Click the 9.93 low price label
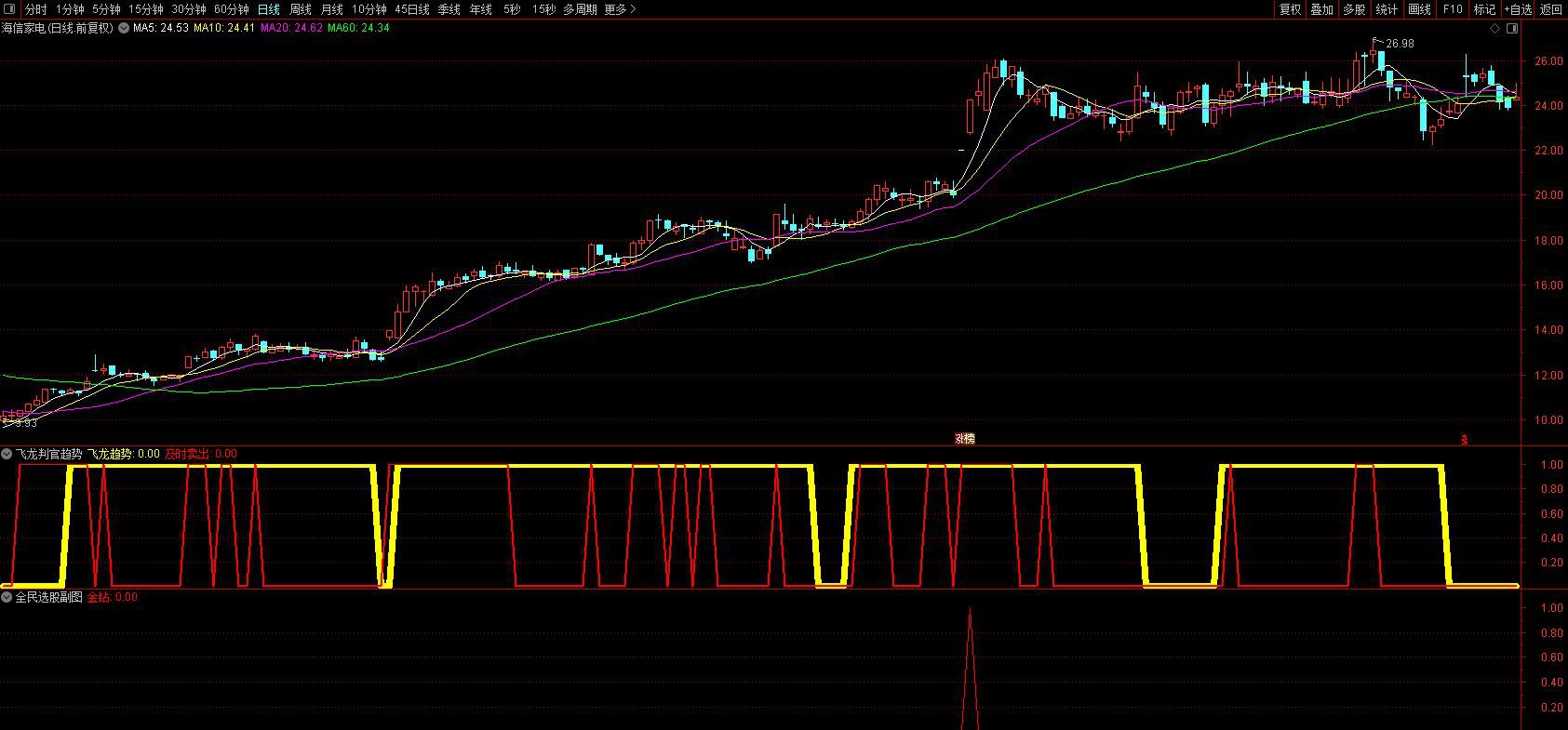 pyautogui.click(x=25, y=423)
